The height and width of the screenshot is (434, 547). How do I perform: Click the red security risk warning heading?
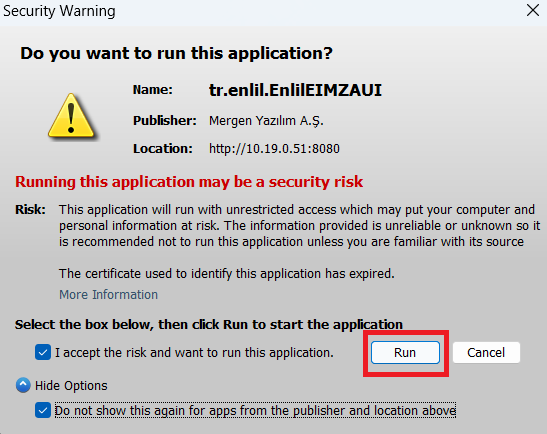(189, 182)
